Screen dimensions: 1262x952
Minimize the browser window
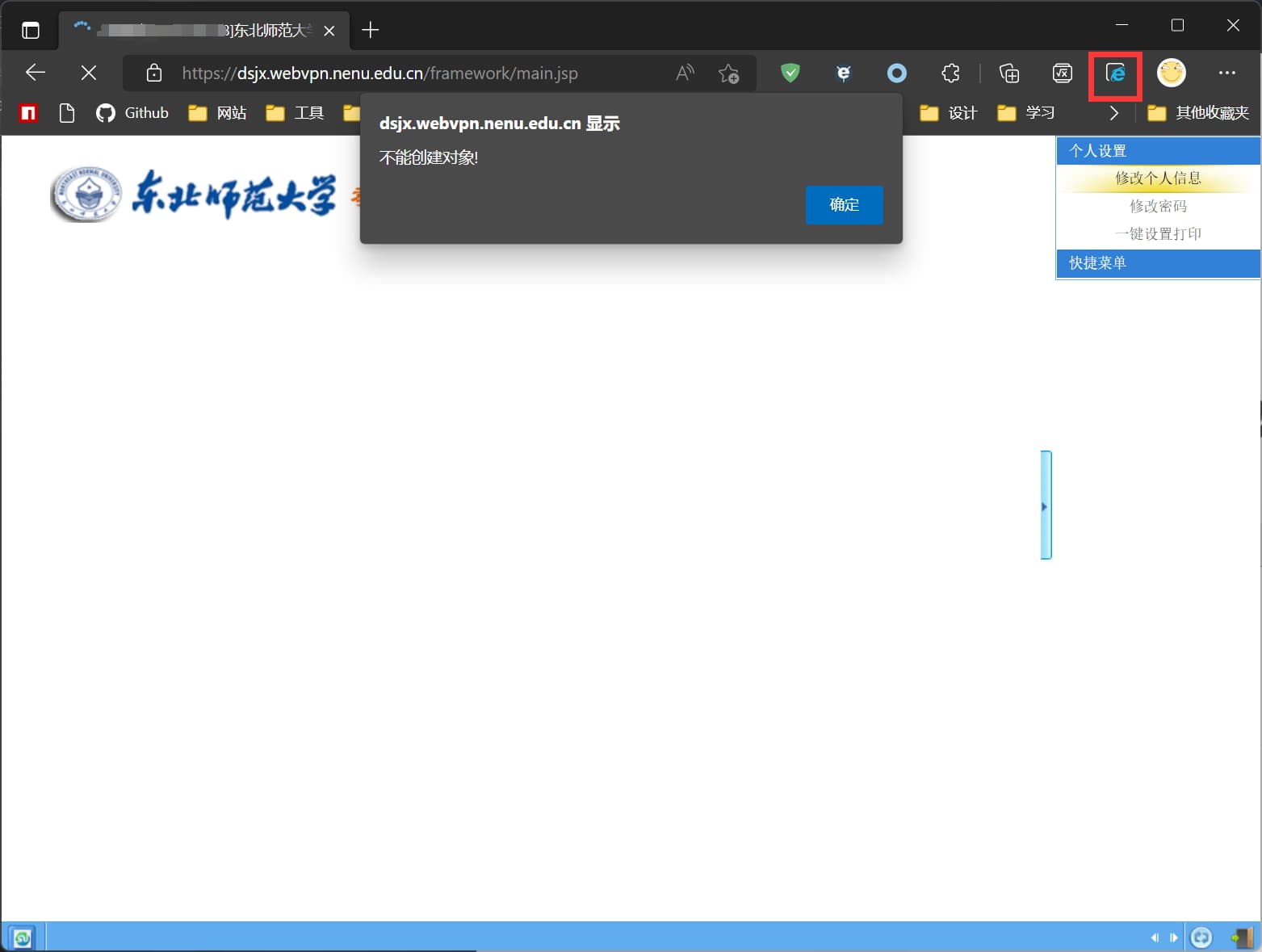(1122, 25)
